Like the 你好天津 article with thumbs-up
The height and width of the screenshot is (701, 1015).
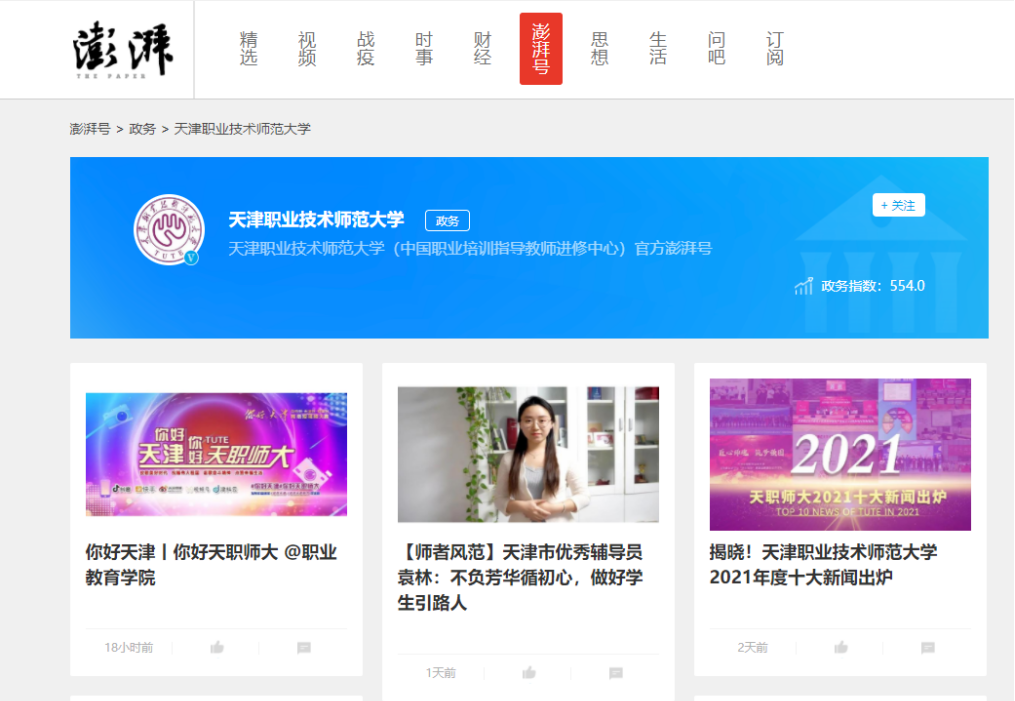(x=217, y=647)
